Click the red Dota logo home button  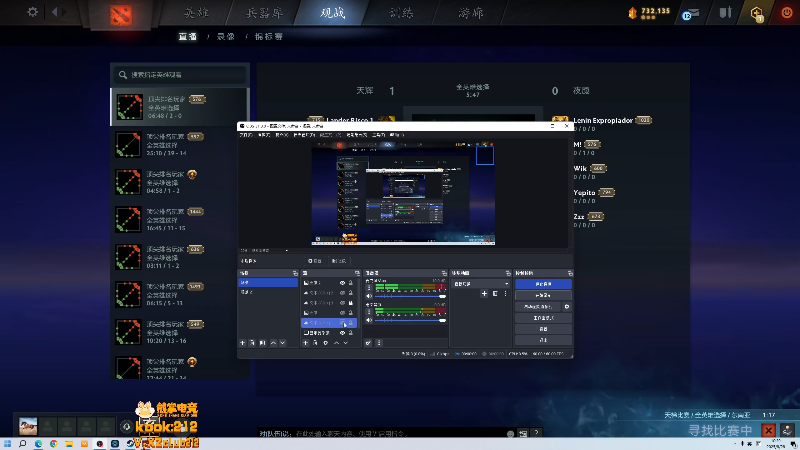pos(121,15)
